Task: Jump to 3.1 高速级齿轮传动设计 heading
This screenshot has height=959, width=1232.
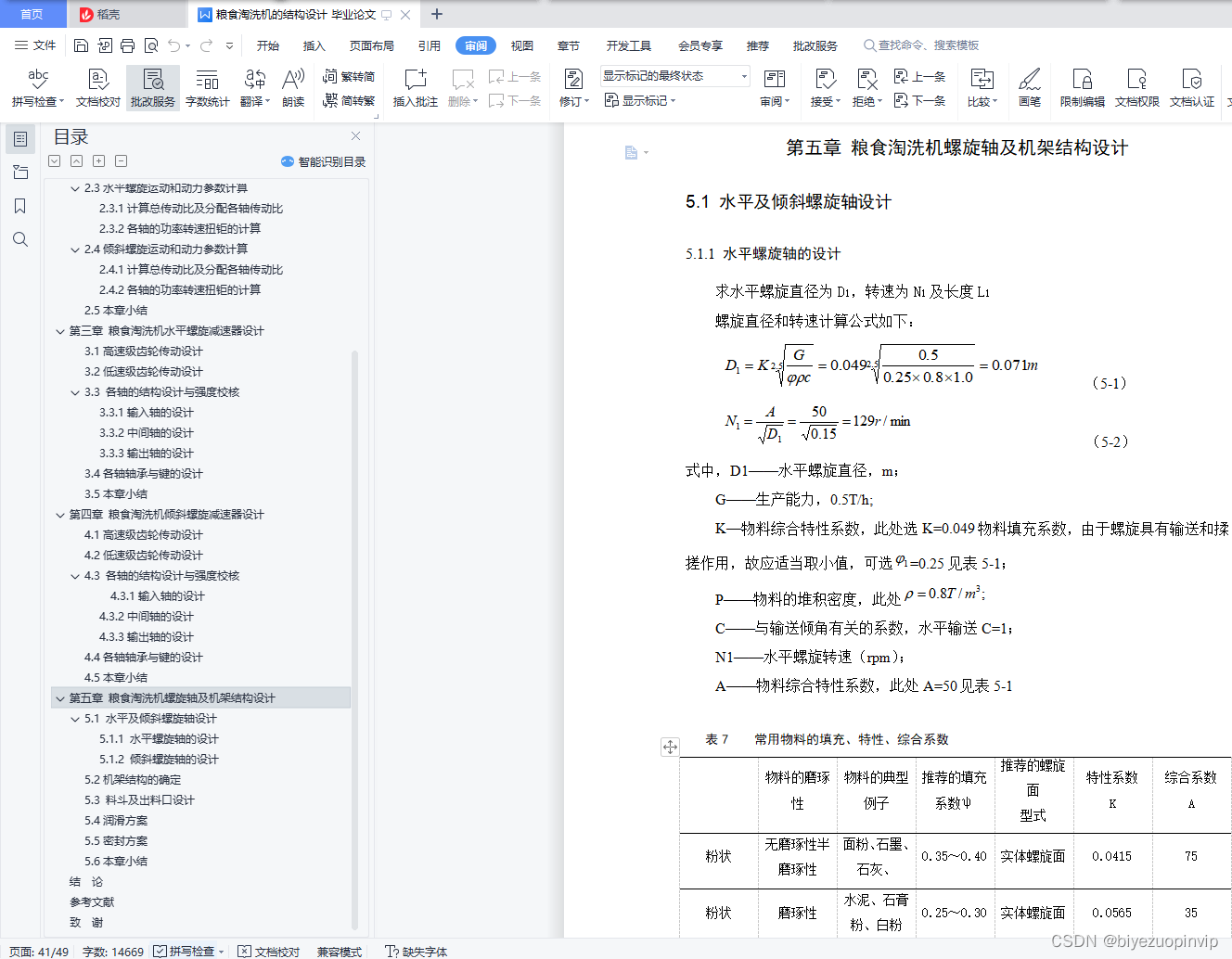Action: [x=144, y=352]
